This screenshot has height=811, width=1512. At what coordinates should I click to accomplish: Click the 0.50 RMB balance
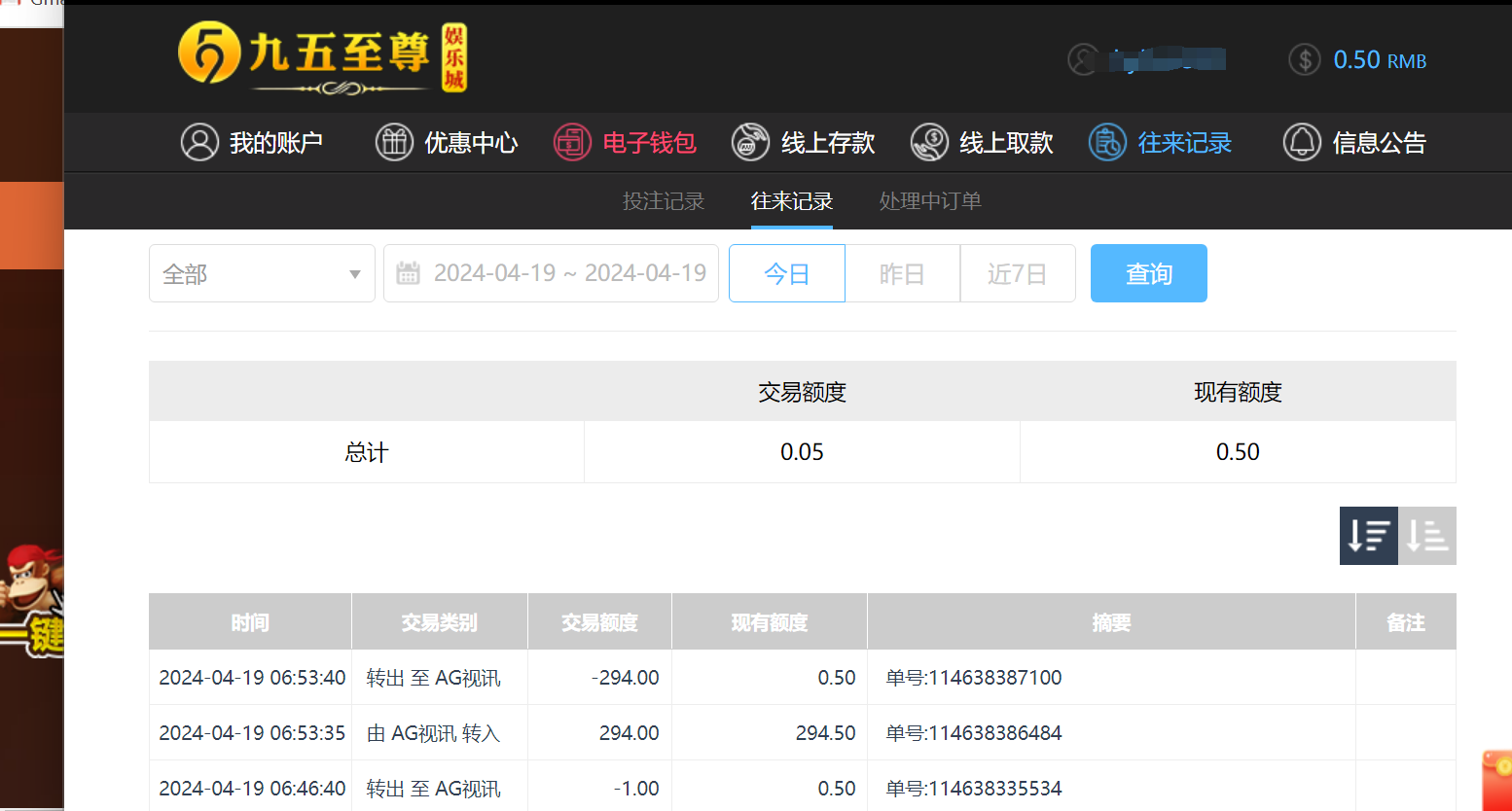1380,60
